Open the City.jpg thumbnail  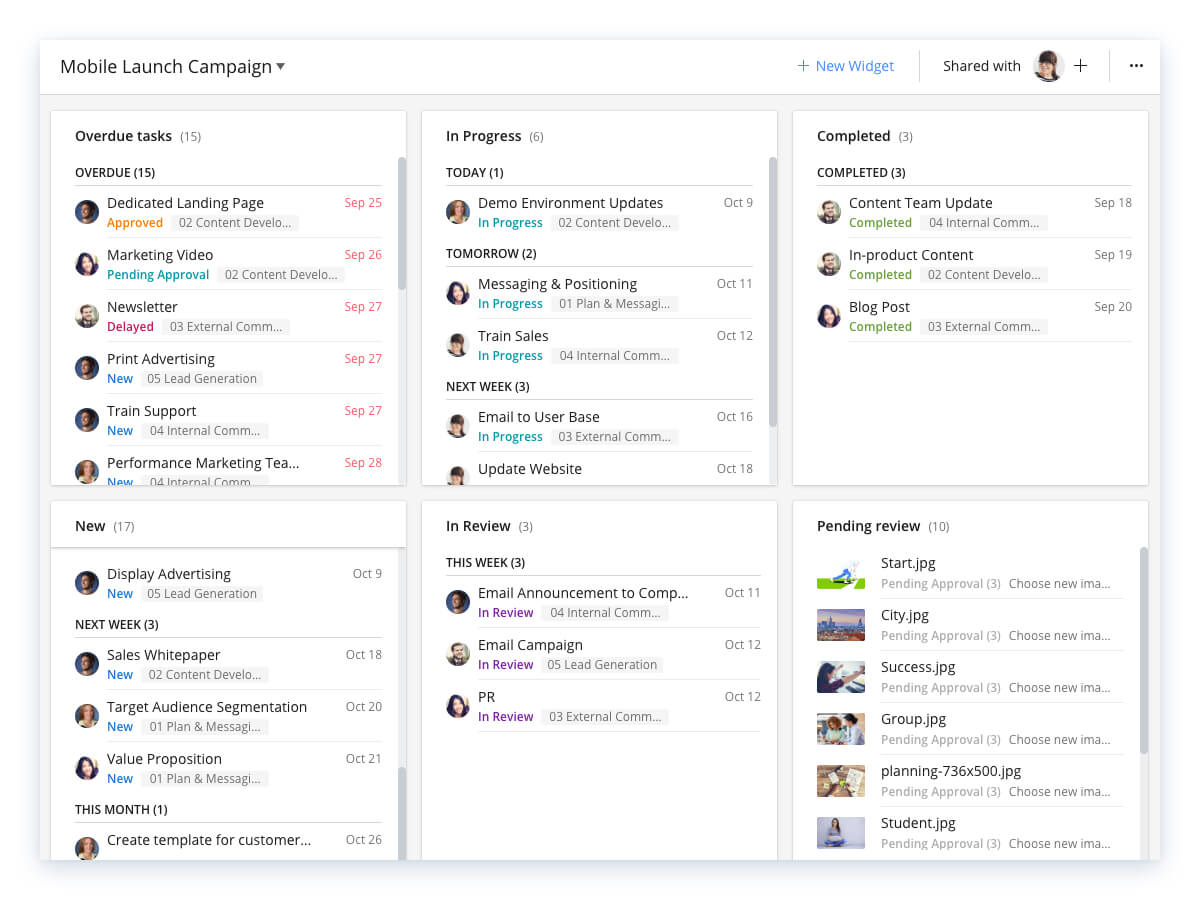point(841,625)
